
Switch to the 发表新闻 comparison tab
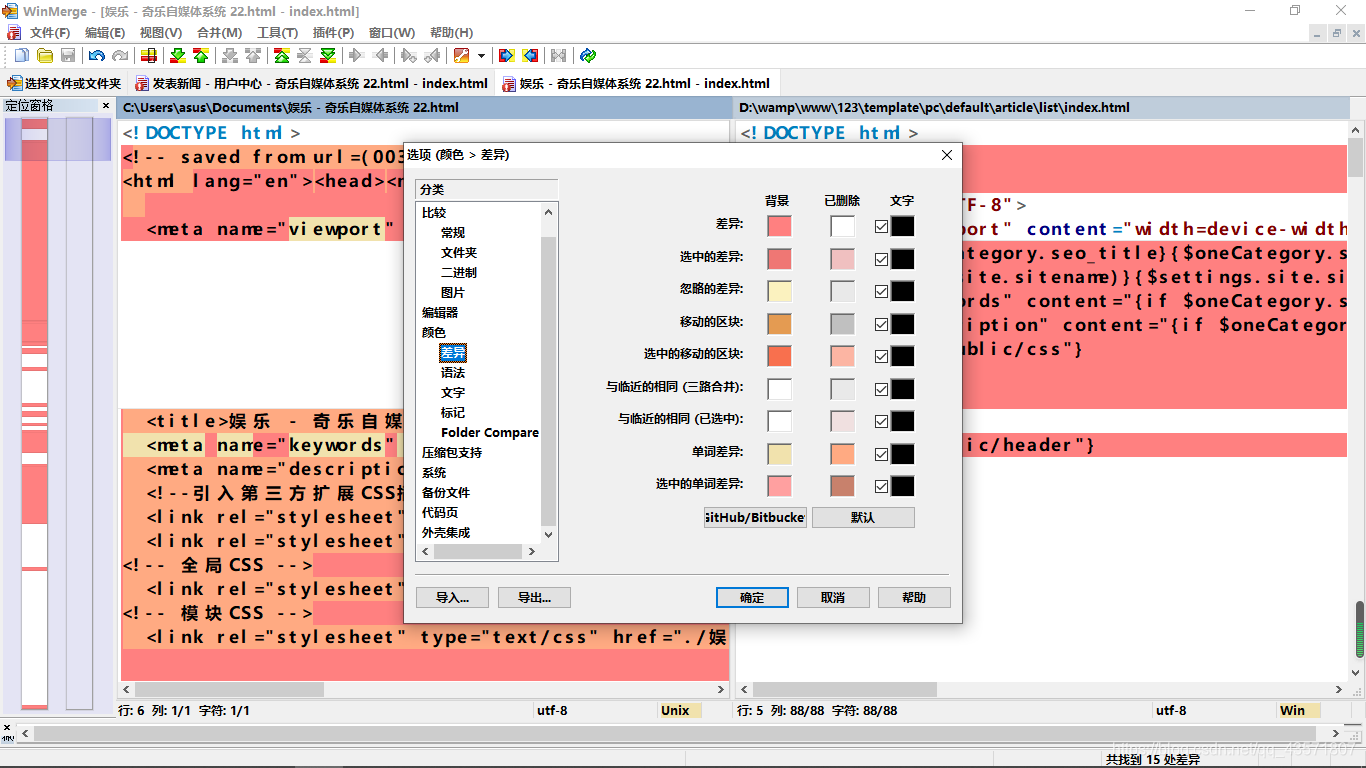pyautogui.click(x=312, y=83)
